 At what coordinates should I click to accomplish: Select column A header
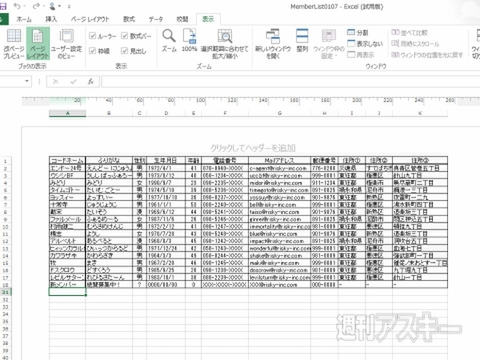[67, 113]
